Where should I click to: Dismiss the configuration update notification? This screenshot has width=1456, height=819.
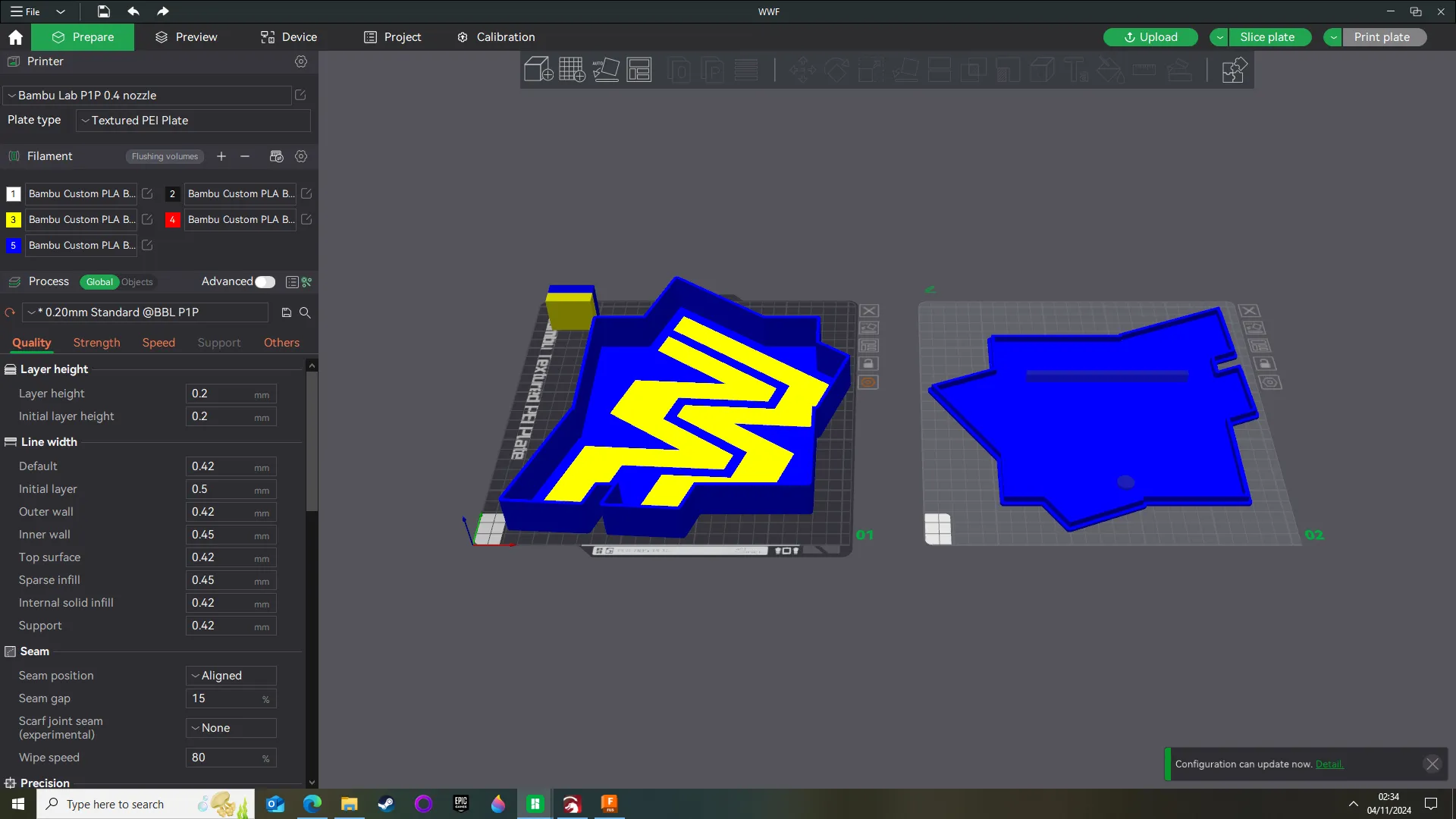coord(1432,764)
